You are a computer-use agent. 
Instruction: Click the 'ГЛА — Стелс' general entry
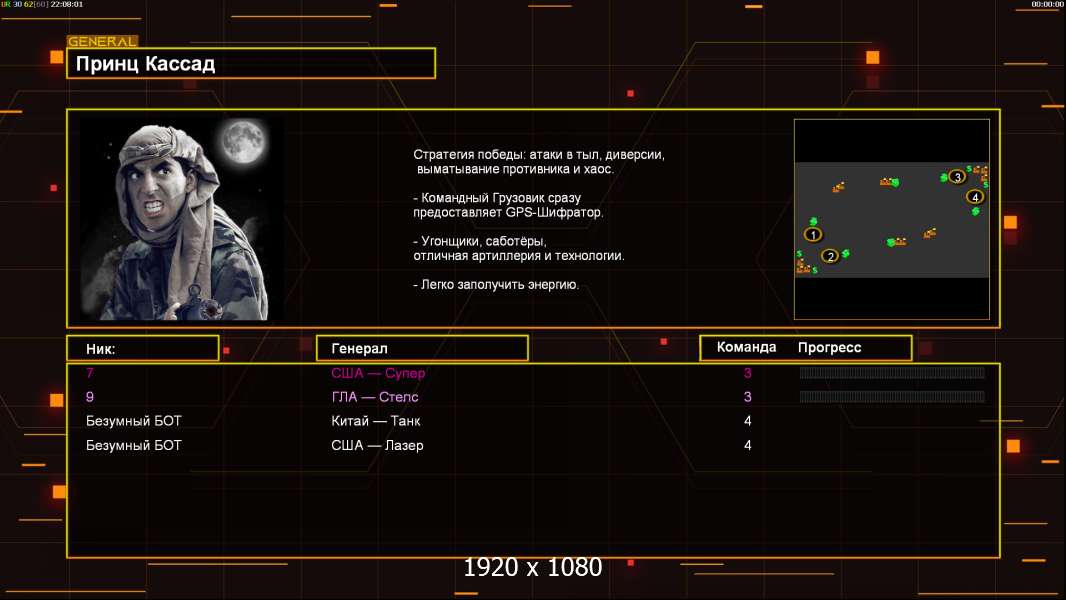tap(375, 397)
